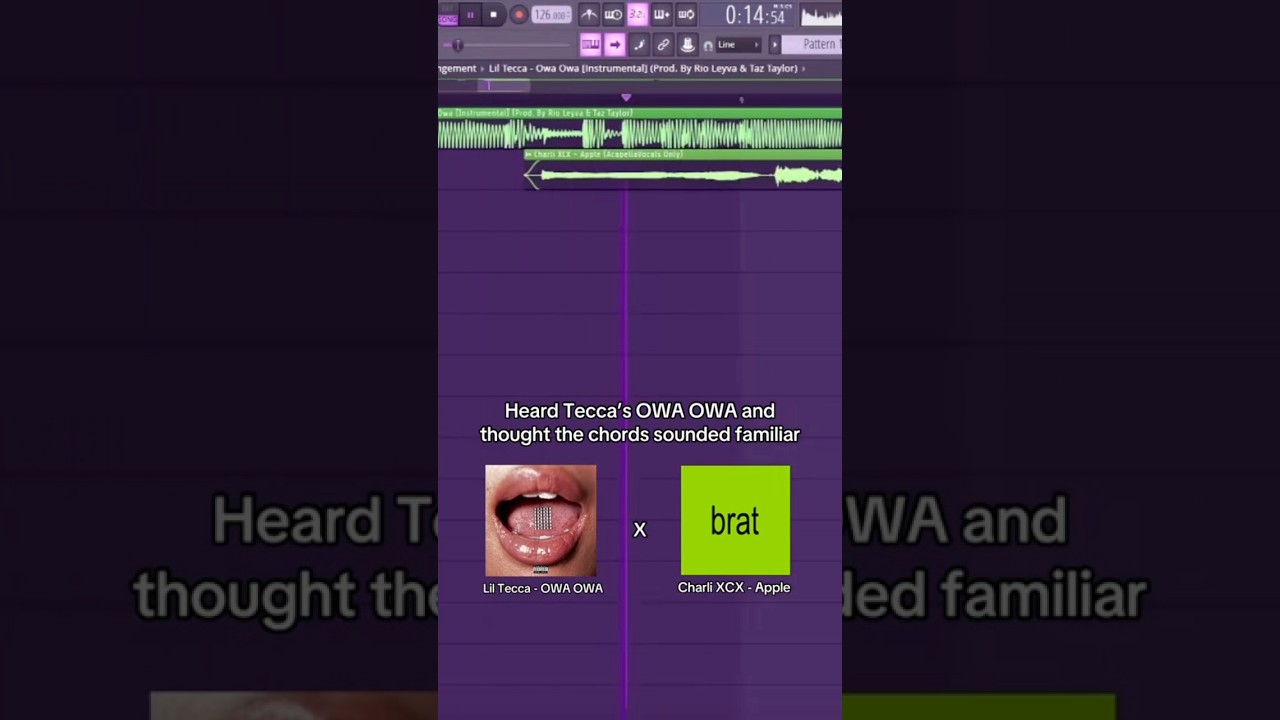The image size is (1280, 720).
Task: Select the Owa Owa Instrumental audio clip title
Action: [536, 113]
